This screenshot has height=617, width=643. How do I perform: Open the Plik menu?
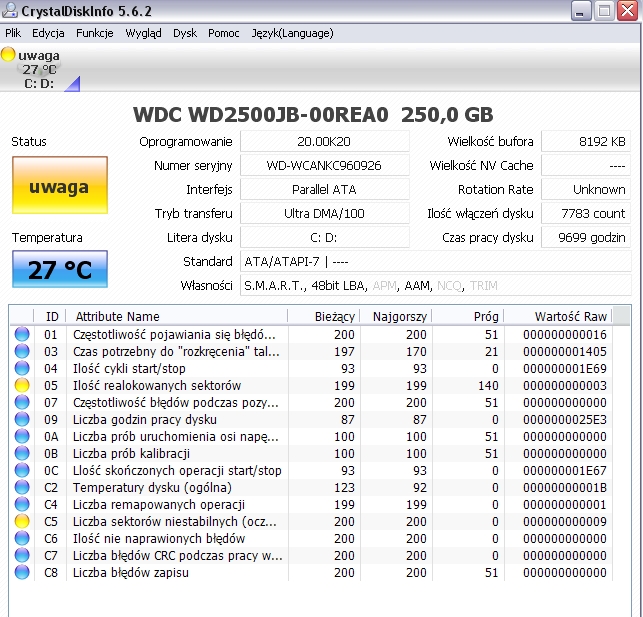[x=13, y=33]
